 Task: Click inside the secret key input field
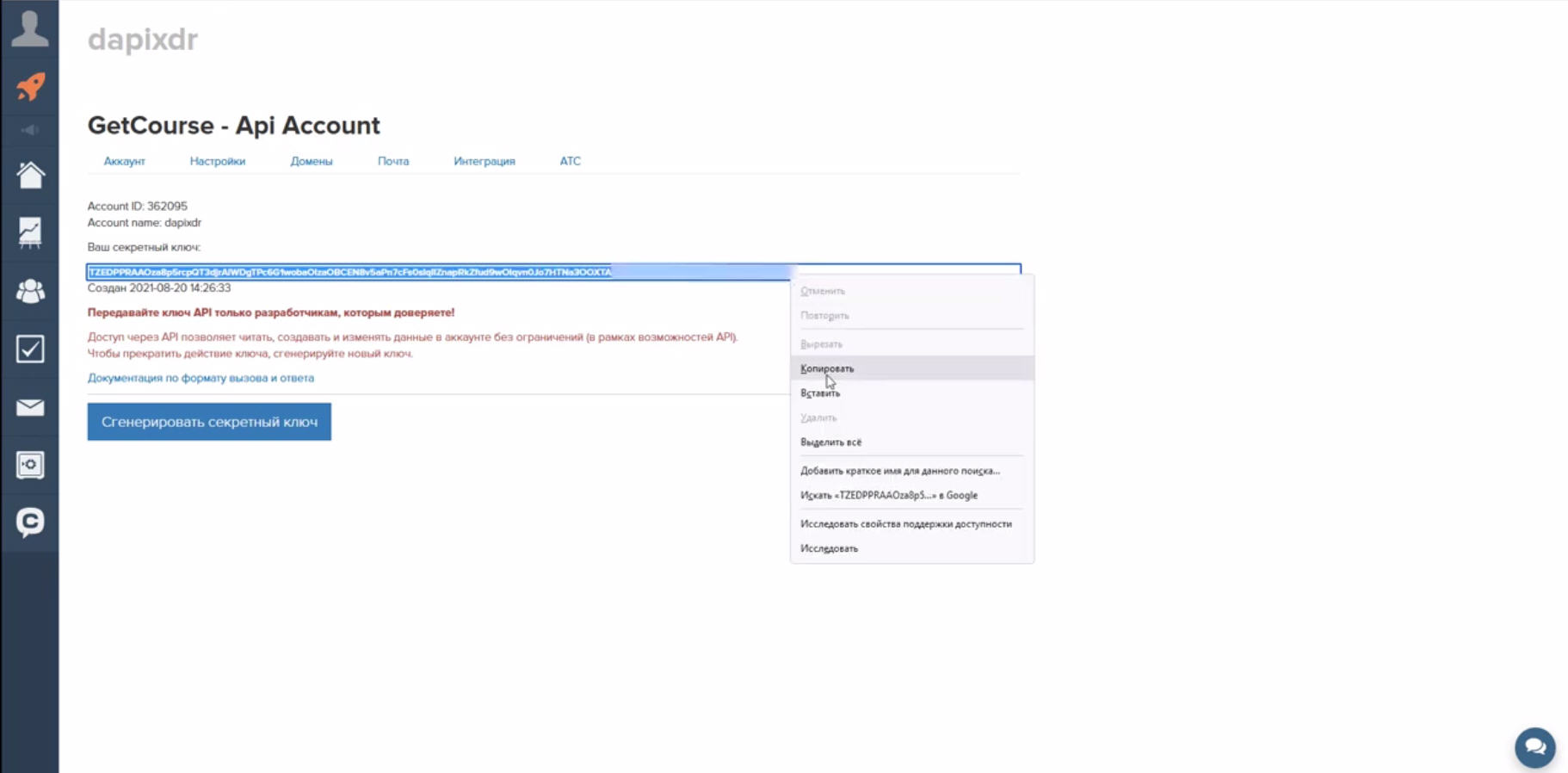coord(553,272)
